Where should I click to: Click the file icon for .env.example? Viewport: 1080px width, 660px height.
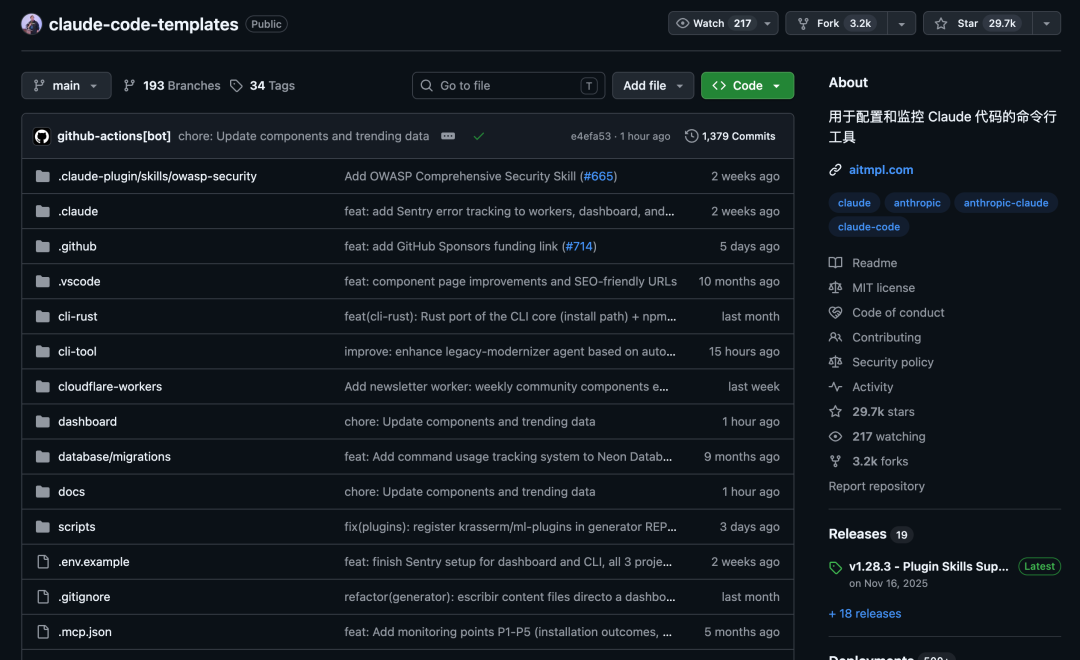click(43, 562)
